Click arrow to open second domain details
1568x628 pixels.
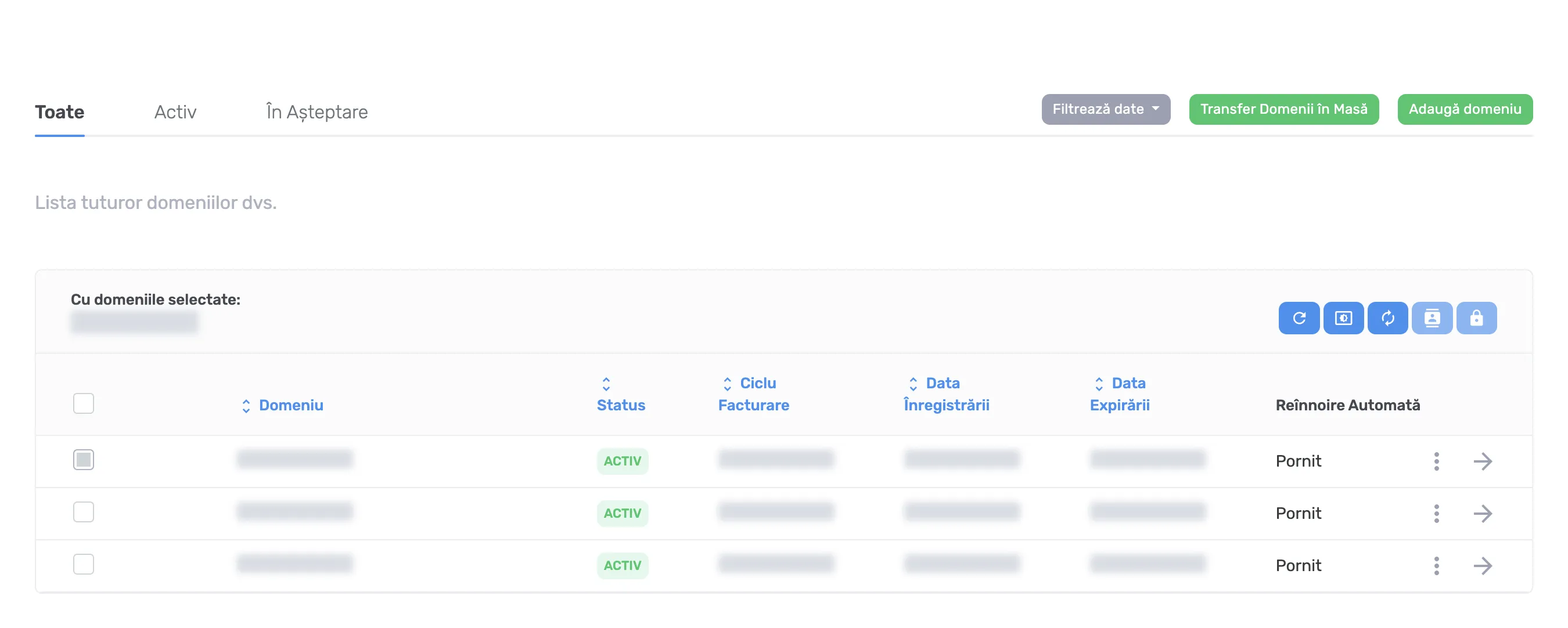tap(1482, 514)
